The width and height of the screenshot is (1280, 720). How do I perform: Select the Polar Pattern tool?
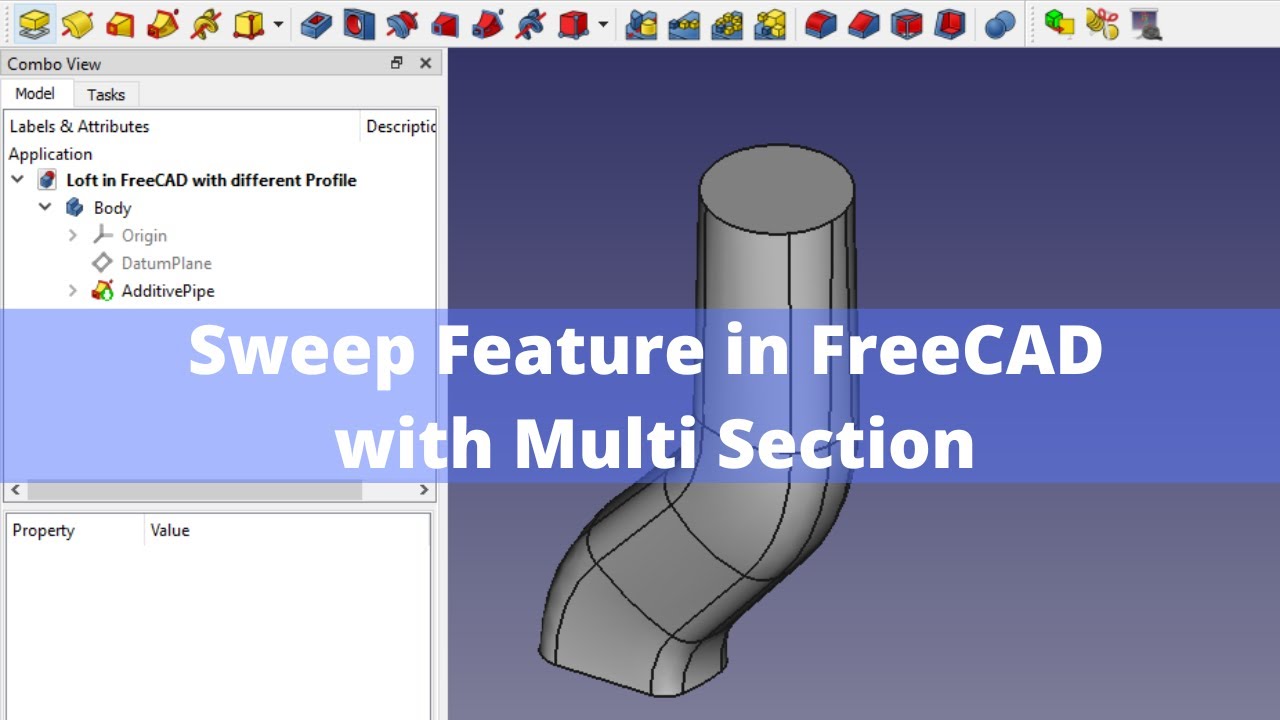727,23
